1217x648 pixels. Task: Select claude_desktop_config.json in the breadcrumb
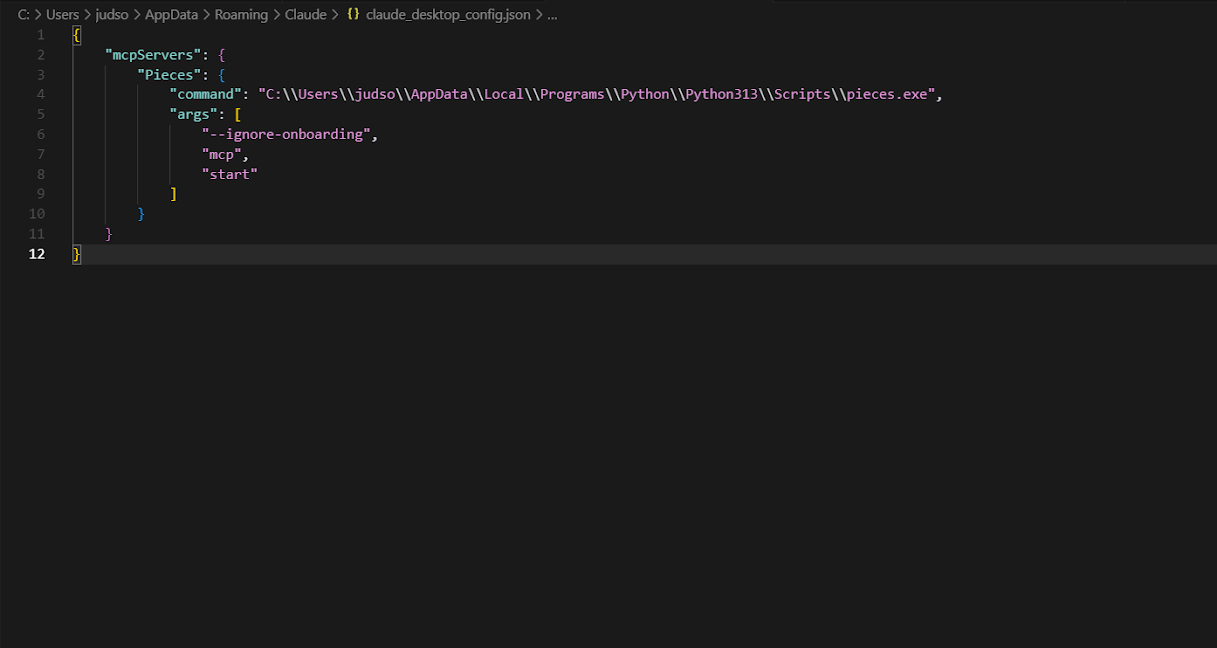[448, 15]
